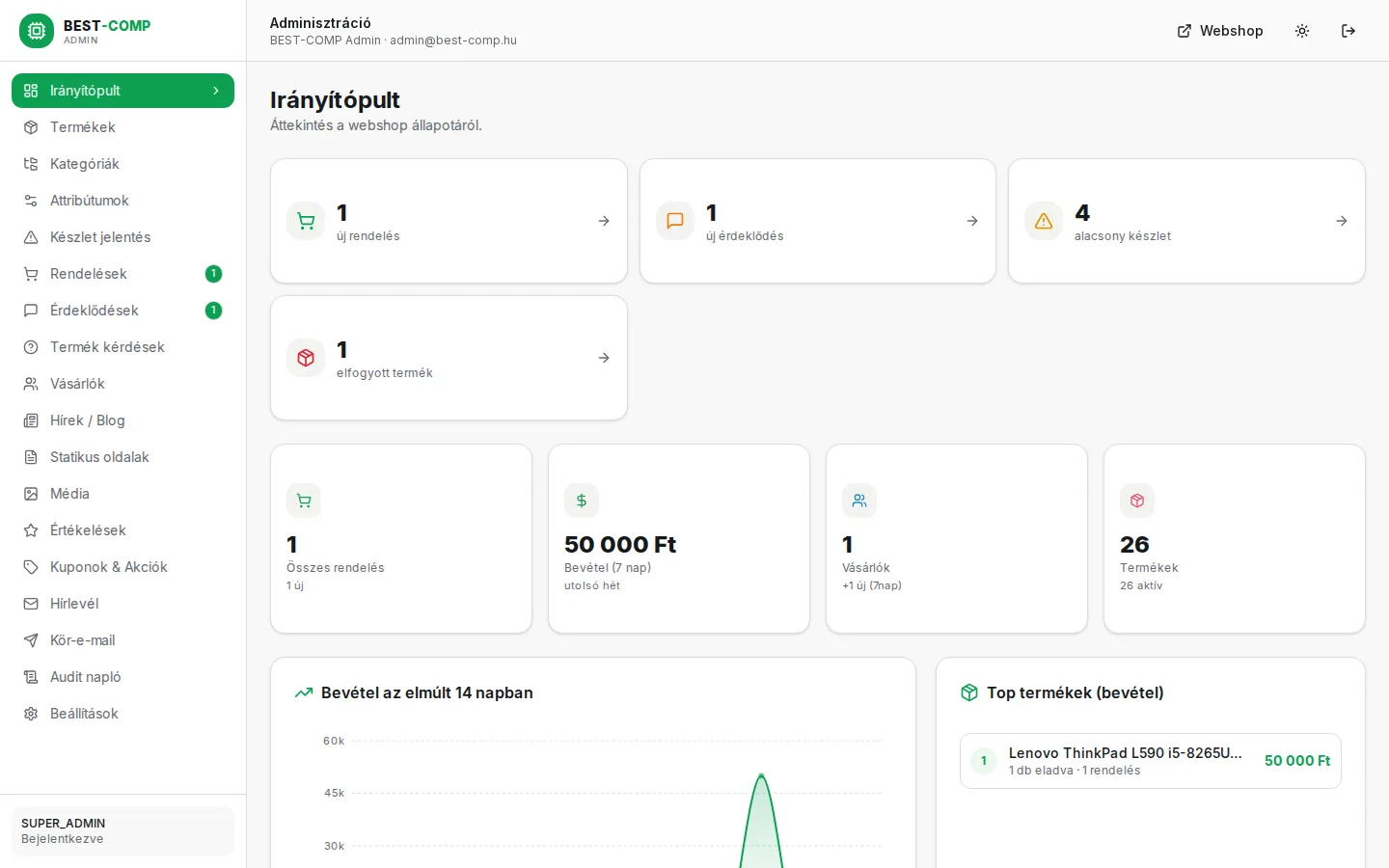
Task: Click the Hírlevél envelope icon
Action: pyautogui.click(x=31, y=604)
